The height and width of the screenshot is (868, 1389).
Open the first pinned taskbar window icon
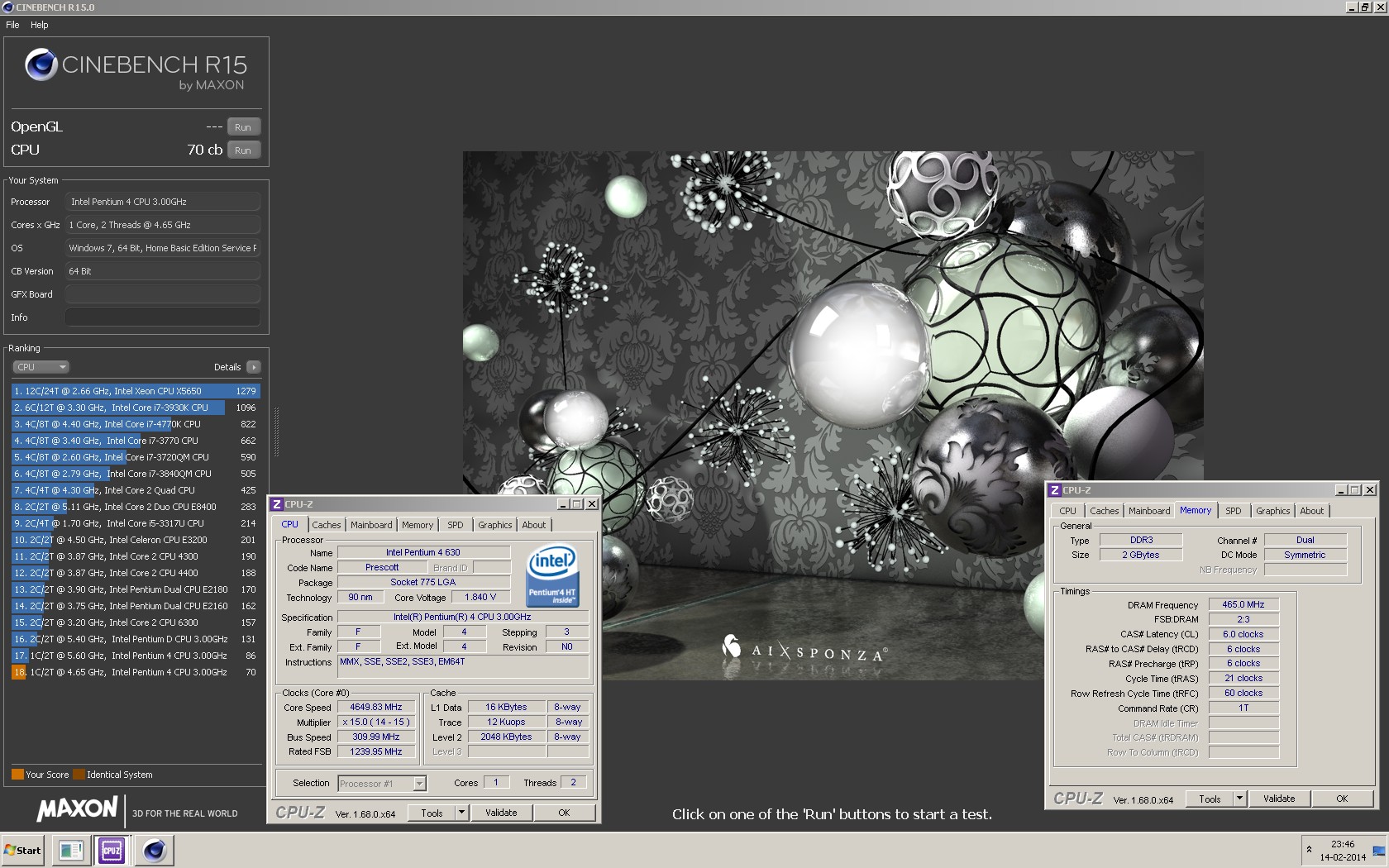70,850
